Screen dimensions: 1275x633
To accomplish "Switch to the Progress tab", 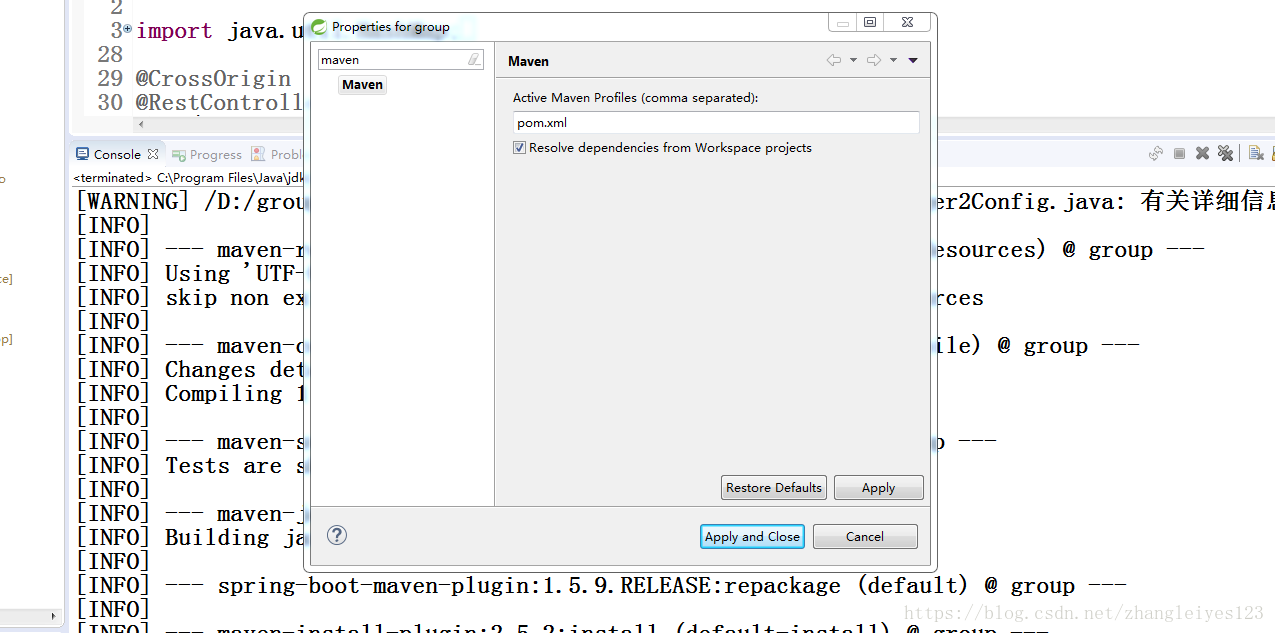I will pyautogui.click(x=207, y=154).
